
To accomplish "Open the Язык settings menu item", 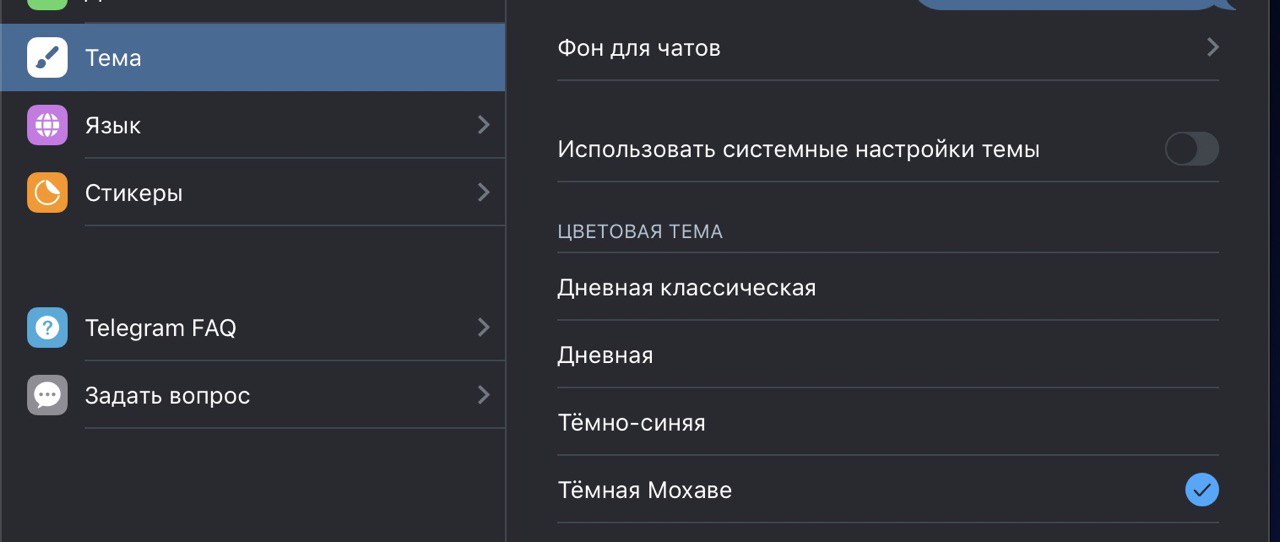I will coord(113,126).
